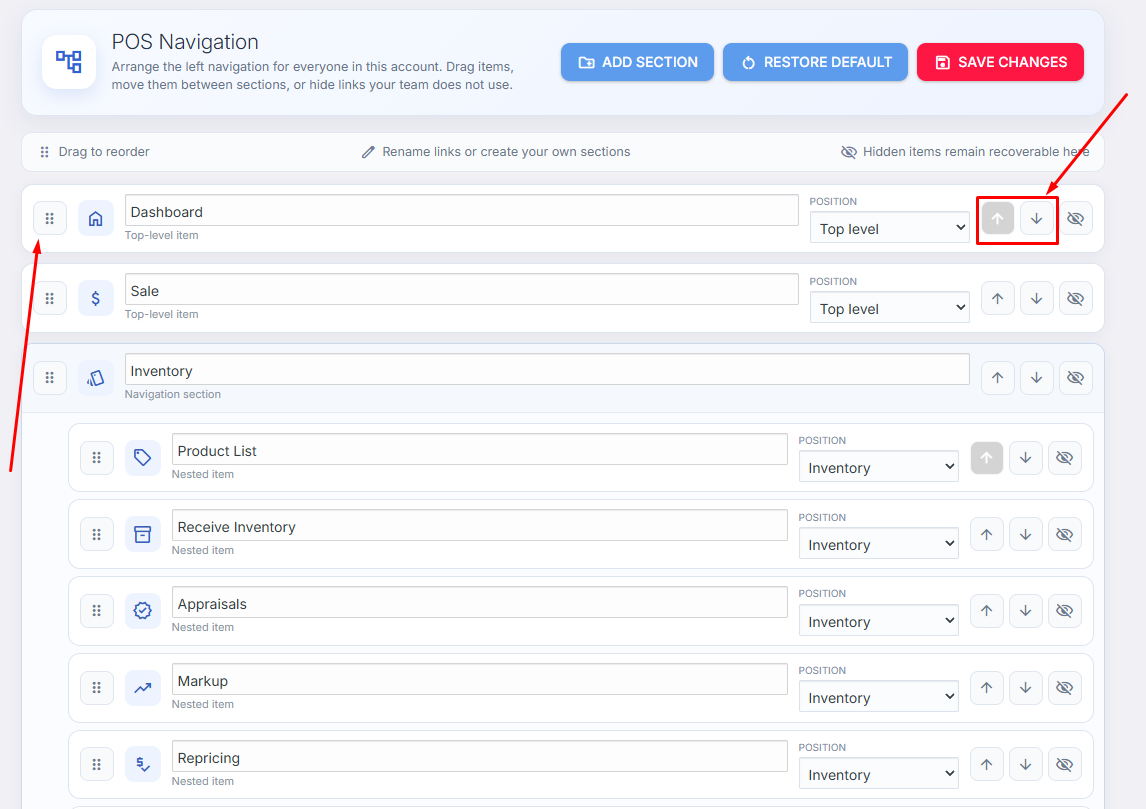Click the Sale dollar icon
The width and height of the screenshot is (1146, 809).
(96, 298)
